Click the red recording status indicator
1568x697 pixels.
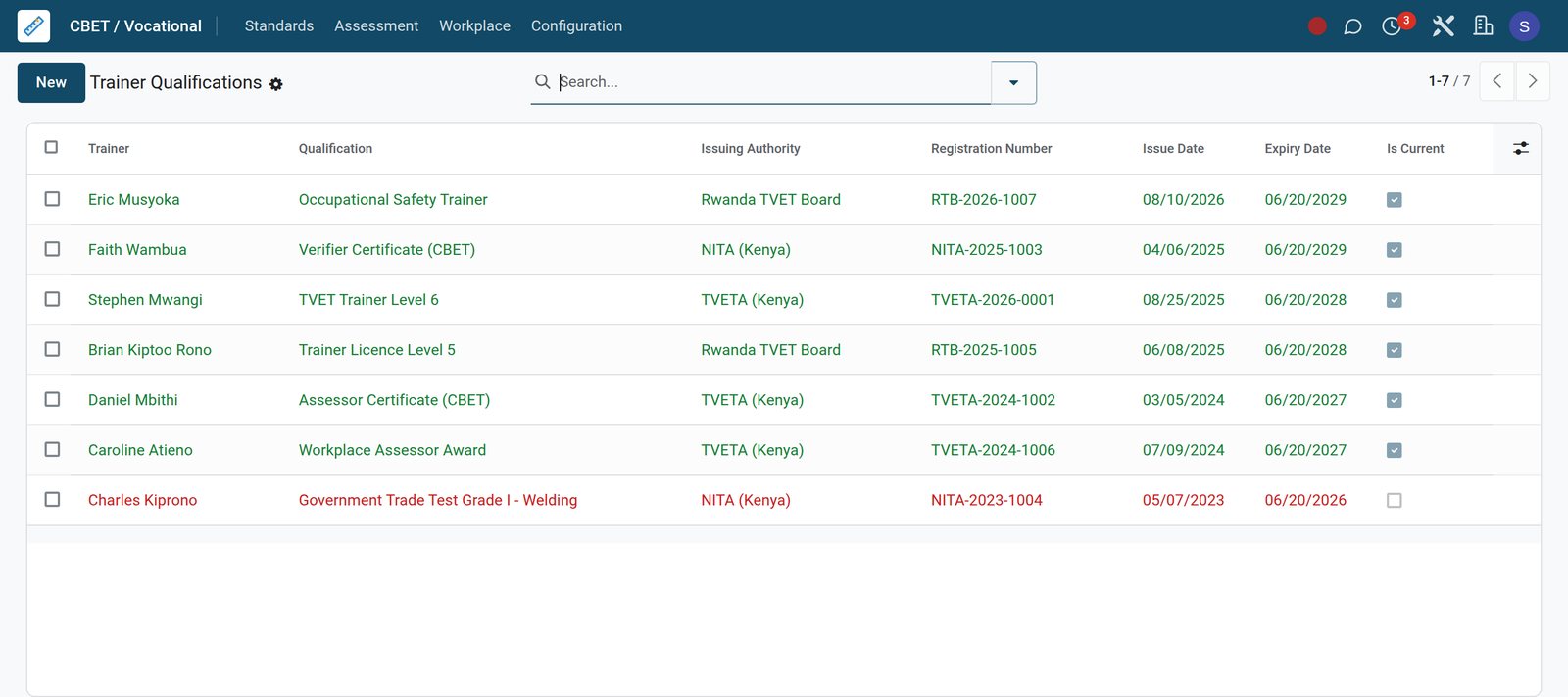1317,26
